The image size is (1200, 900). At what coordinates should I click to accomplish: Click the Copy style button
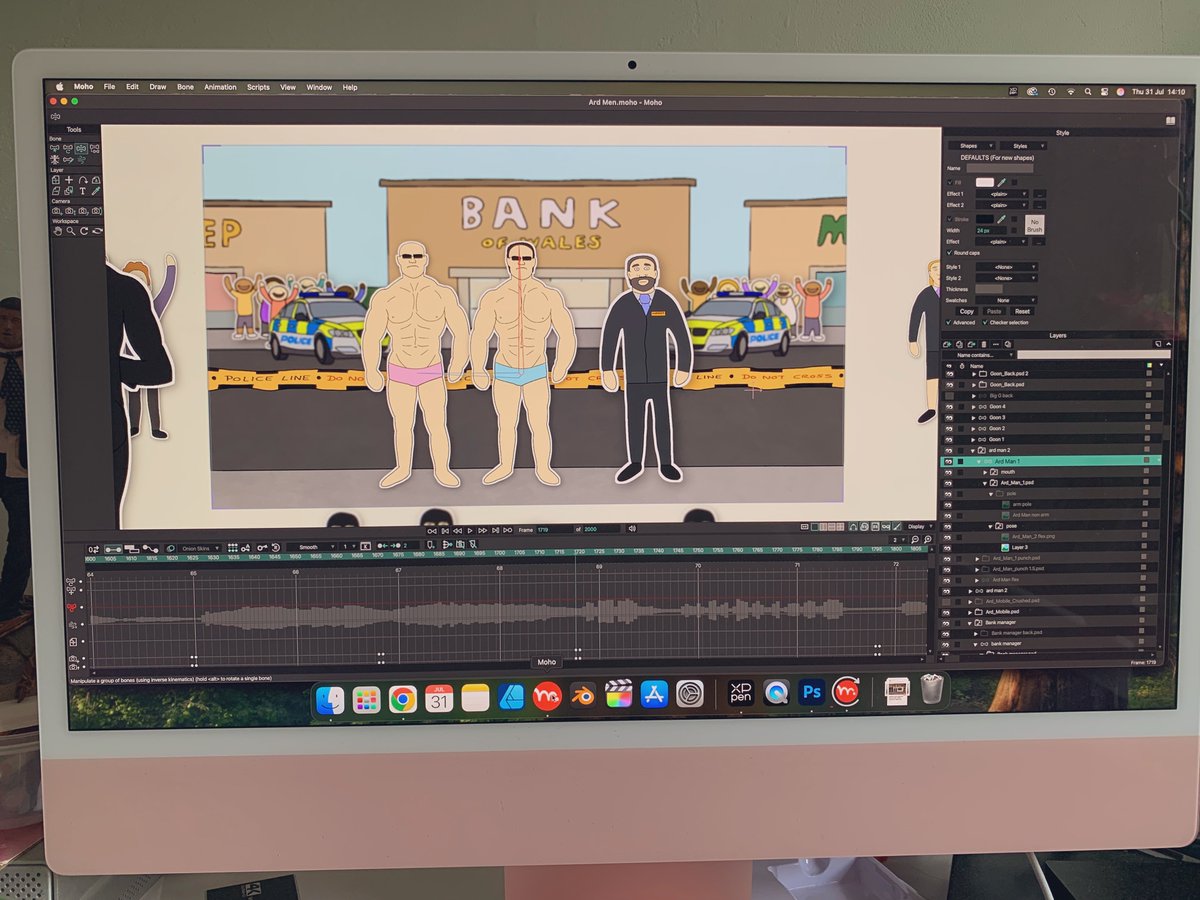967,311
